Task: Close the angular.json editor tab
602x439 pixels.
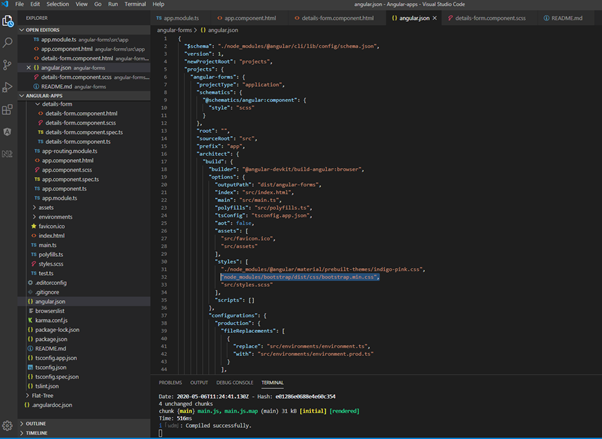Action: [x=435, y=18]
